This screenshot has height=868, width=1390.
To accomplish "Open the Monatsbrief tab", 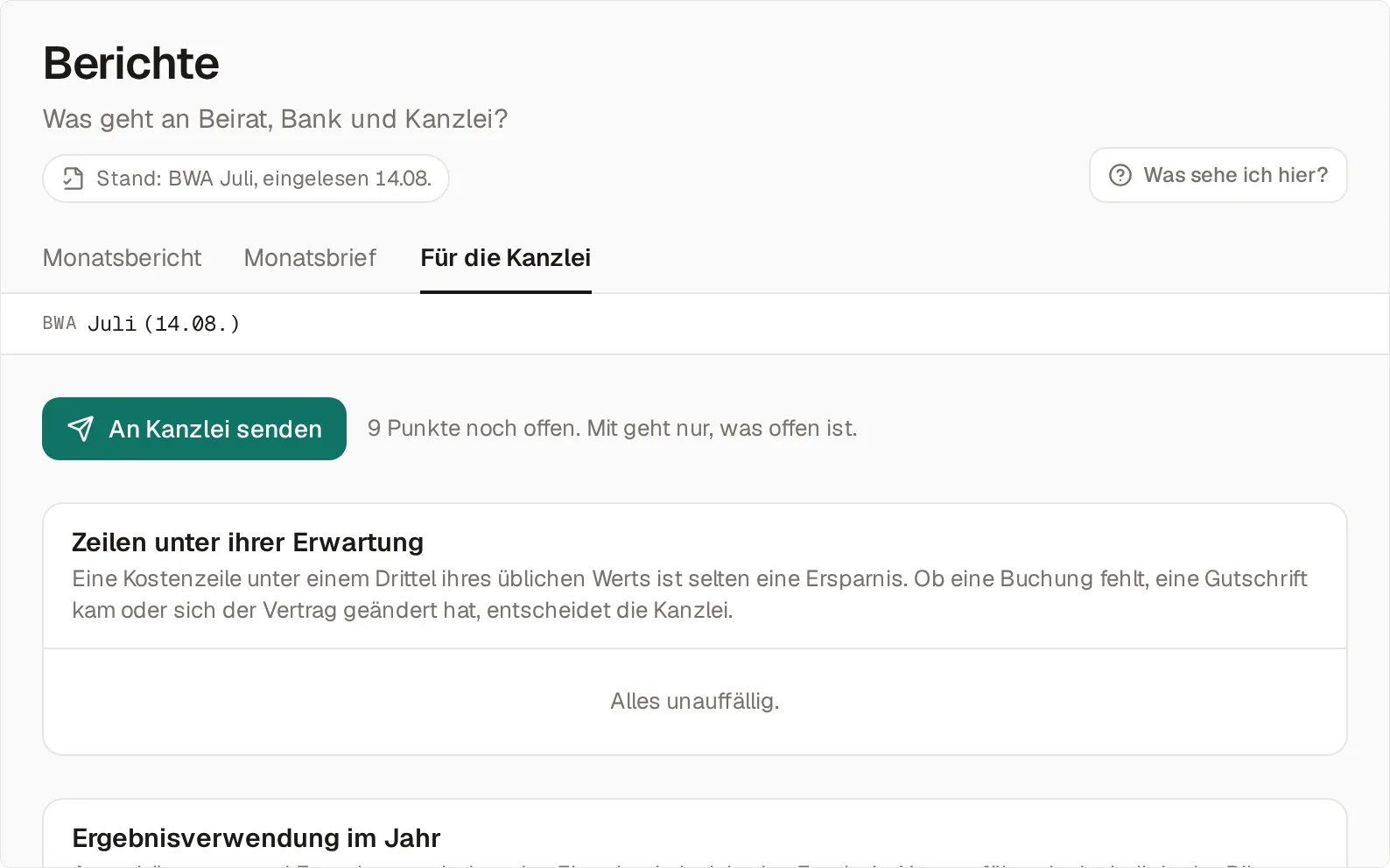I will tap(310, 257).
